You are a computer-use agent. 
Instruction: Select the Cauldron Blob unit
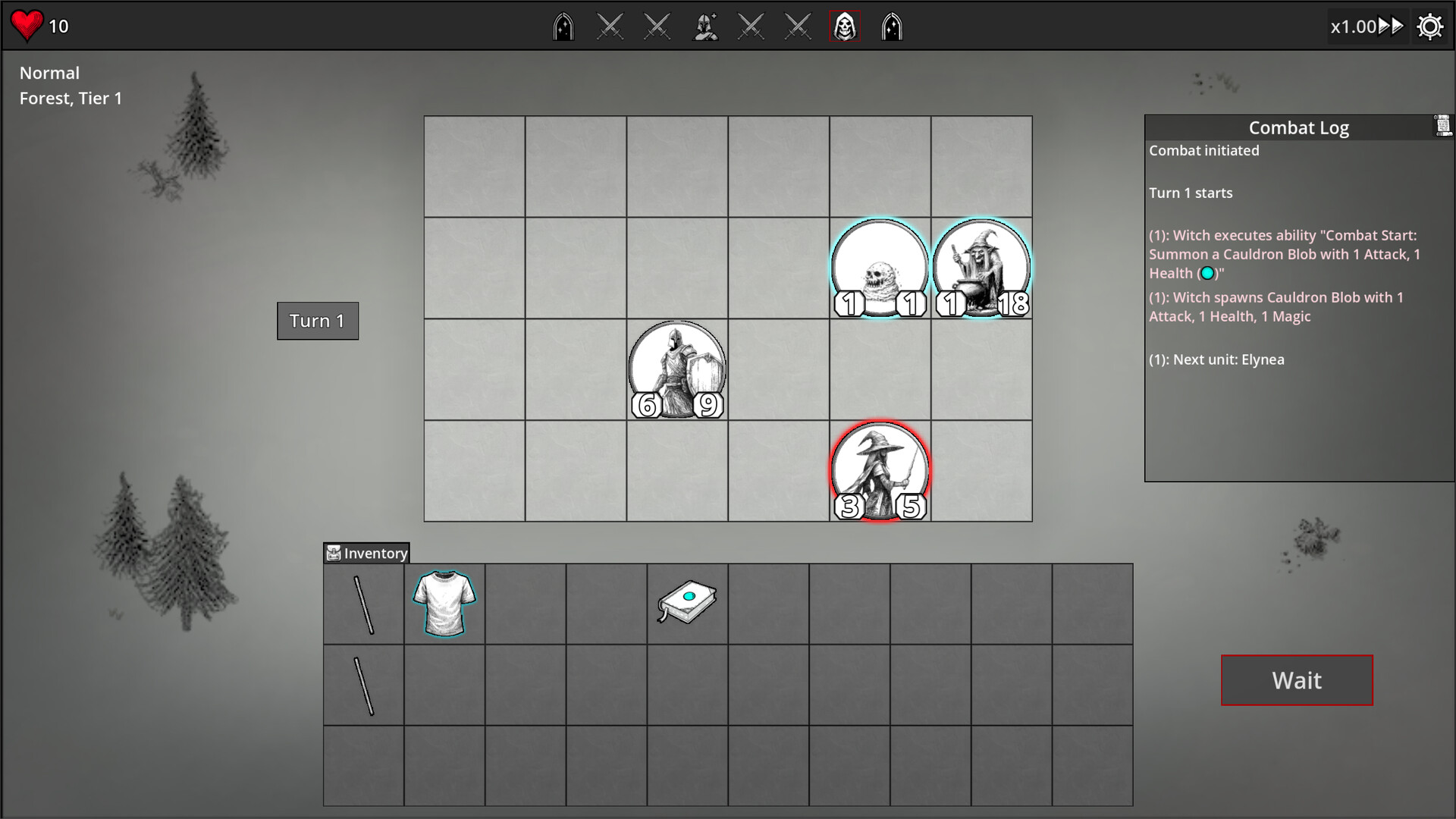880,265
